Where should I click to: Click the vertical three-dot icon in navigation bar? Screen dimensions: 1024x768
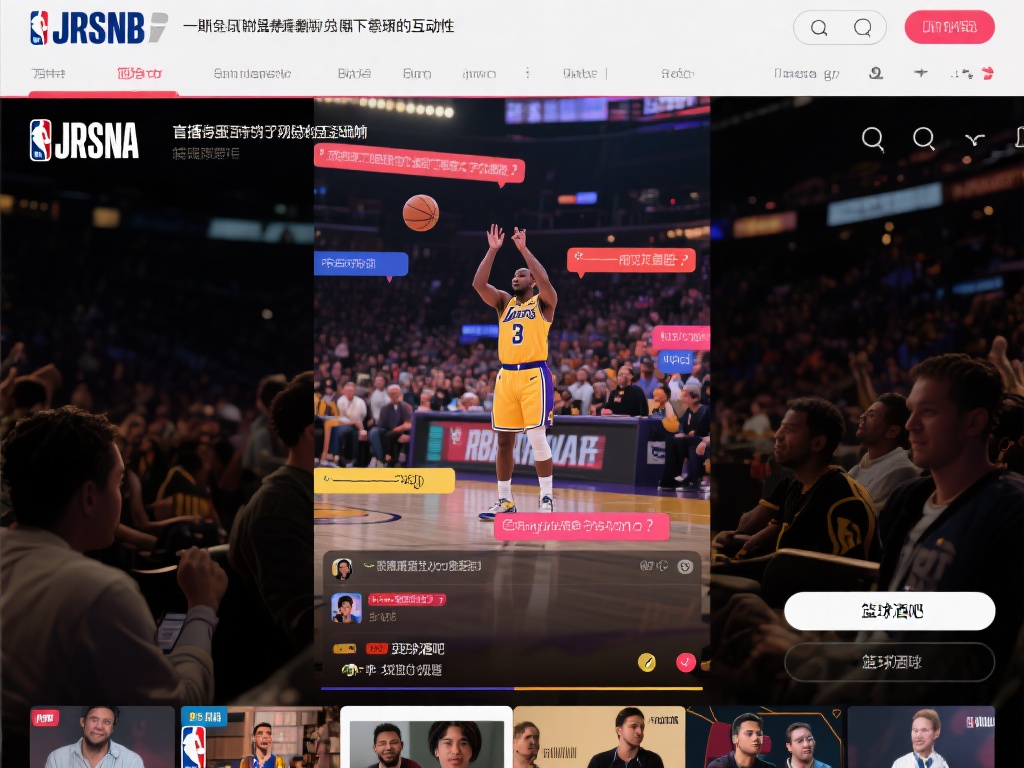[x=528, y=73]
